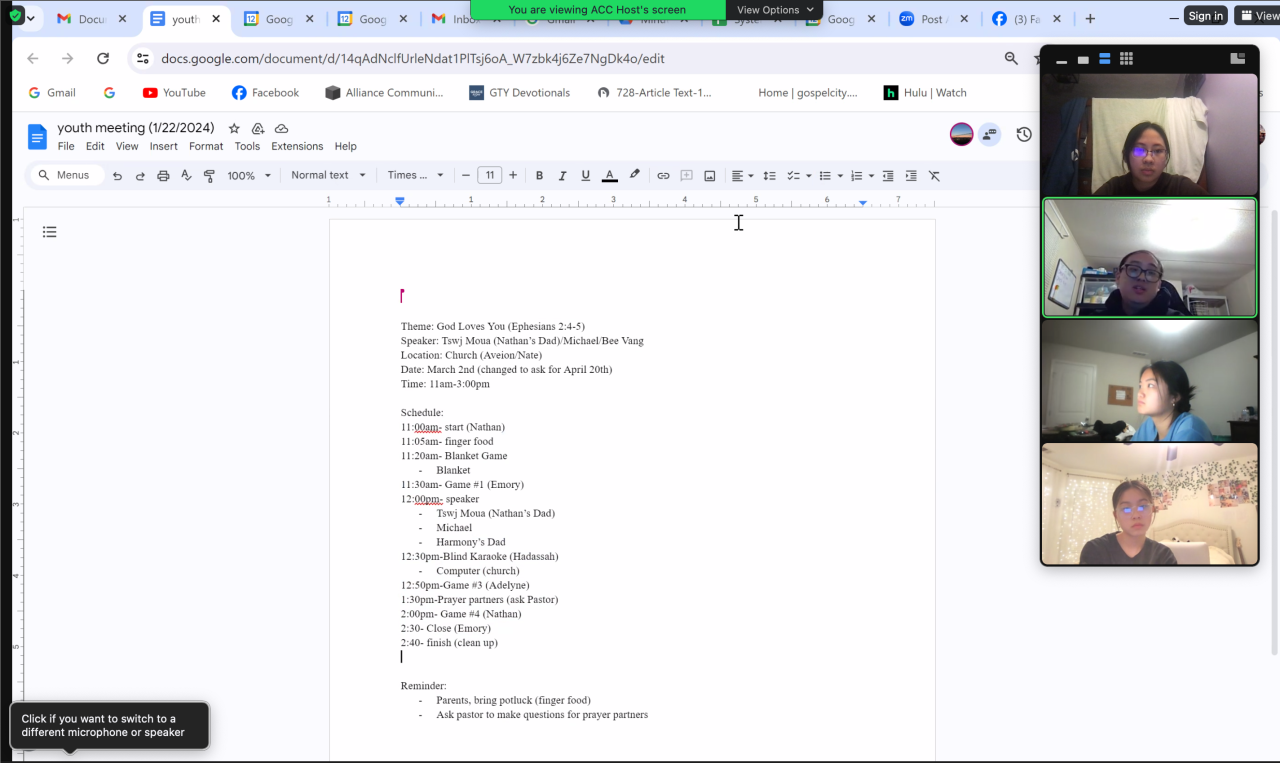Open the Google Docs home icon
Viewport: 1280px width, 763px height.
coord(37,136)
